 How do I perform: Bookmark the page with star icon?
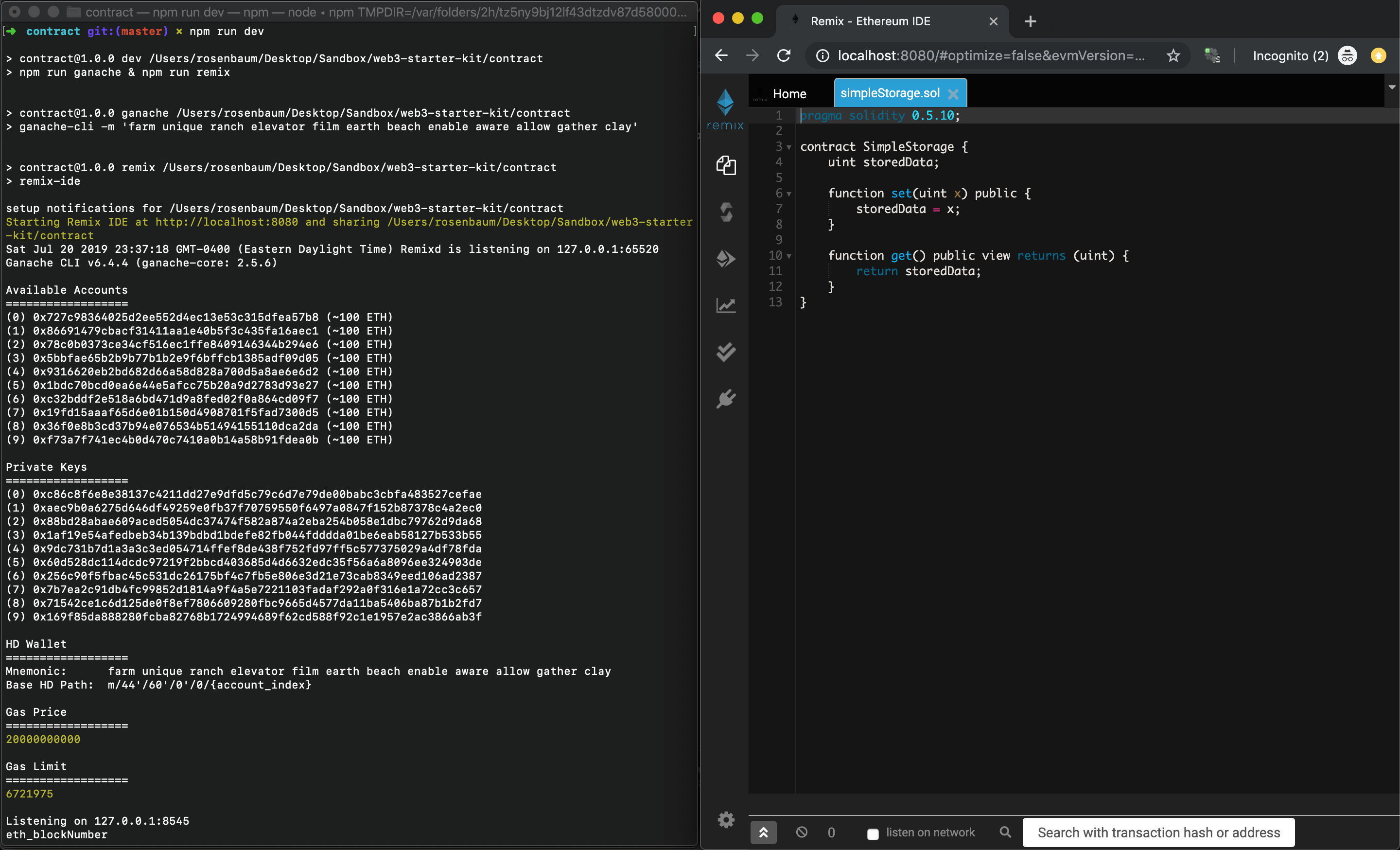[1172, 56]
